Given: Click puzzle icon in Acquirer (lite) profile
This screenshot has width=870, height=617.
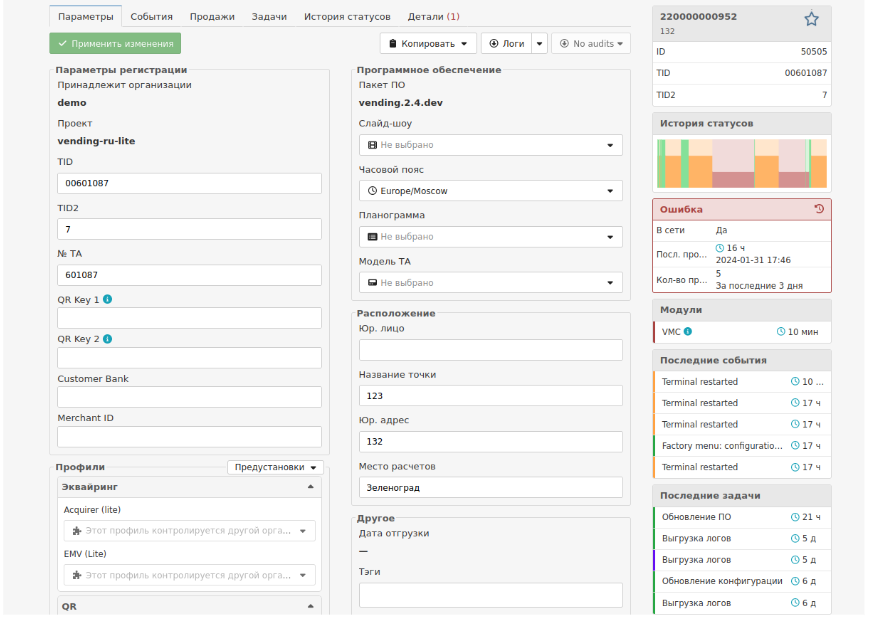Looking at the screenshot, I should (77, 530).
